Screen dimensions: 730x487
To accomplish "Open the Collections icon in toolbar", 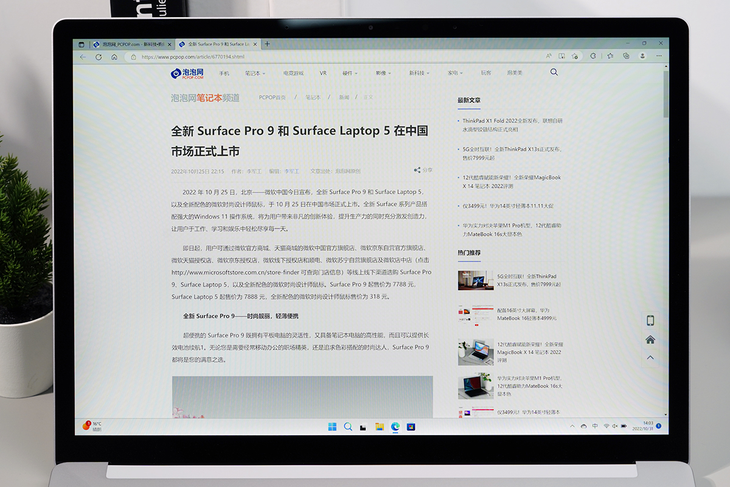I will point(626,56).
